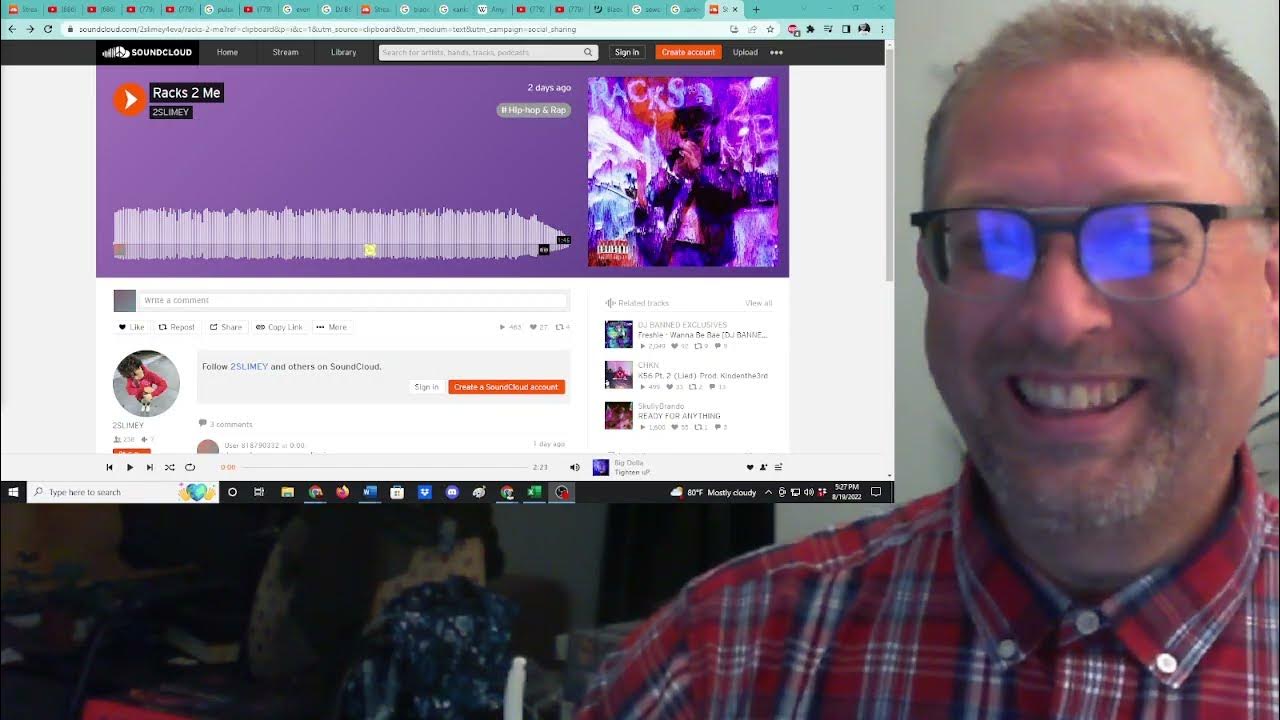
Task: Go to the Home nav item
Action: (227, 52)
